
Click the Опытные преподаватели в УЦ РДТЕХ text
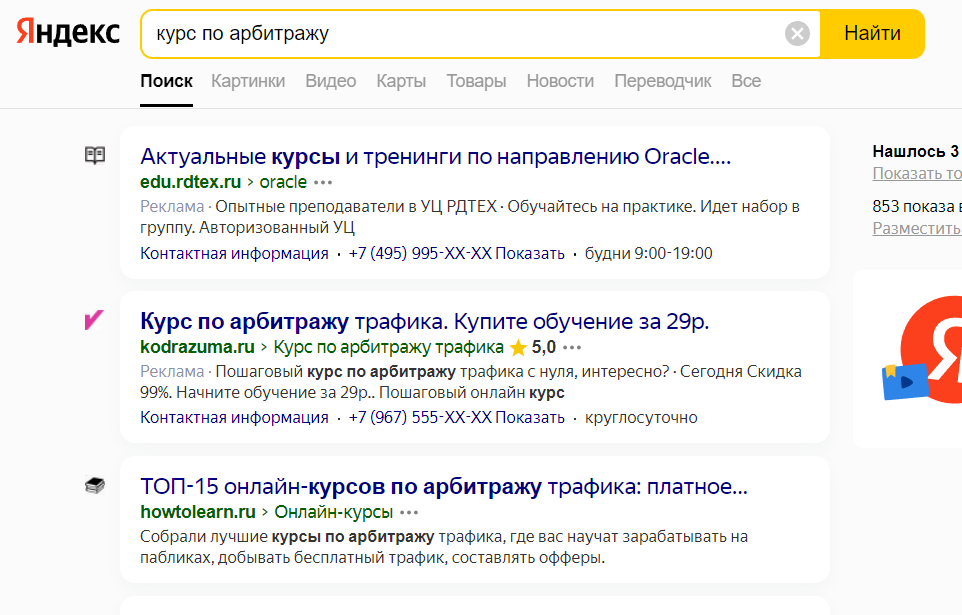[356, 207]
